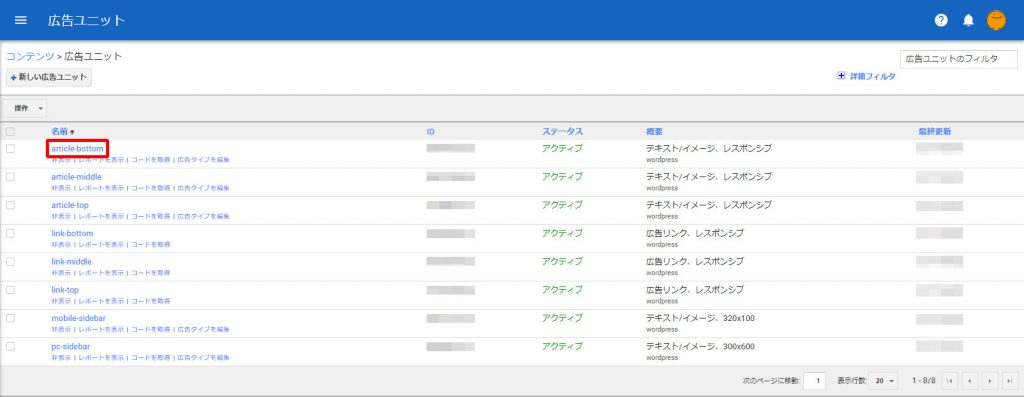Click the 詳細フィルタ link
The image size is (1024, 397).
(872, 76)
